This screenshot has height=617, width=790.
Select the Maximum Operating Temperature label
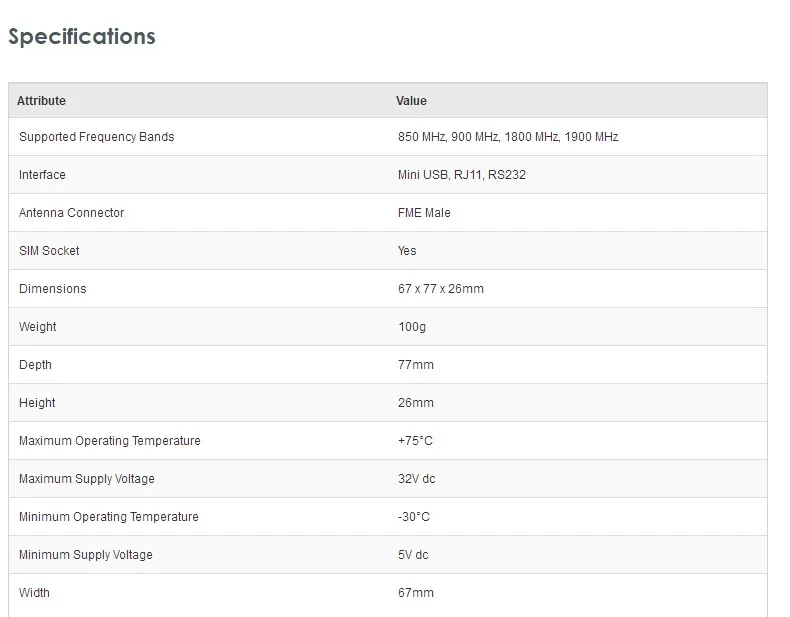click(110, 441)
